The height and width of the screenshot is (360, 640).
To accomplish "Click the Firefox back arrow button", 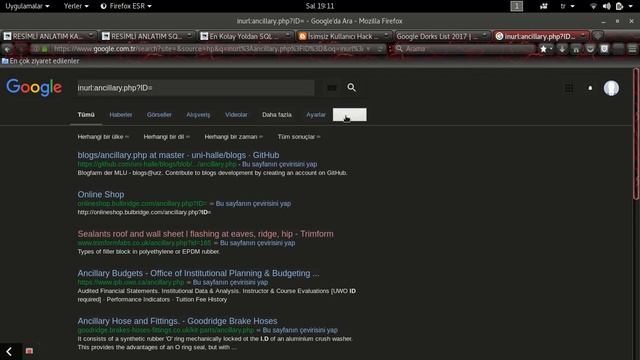I will pos(7,49).
